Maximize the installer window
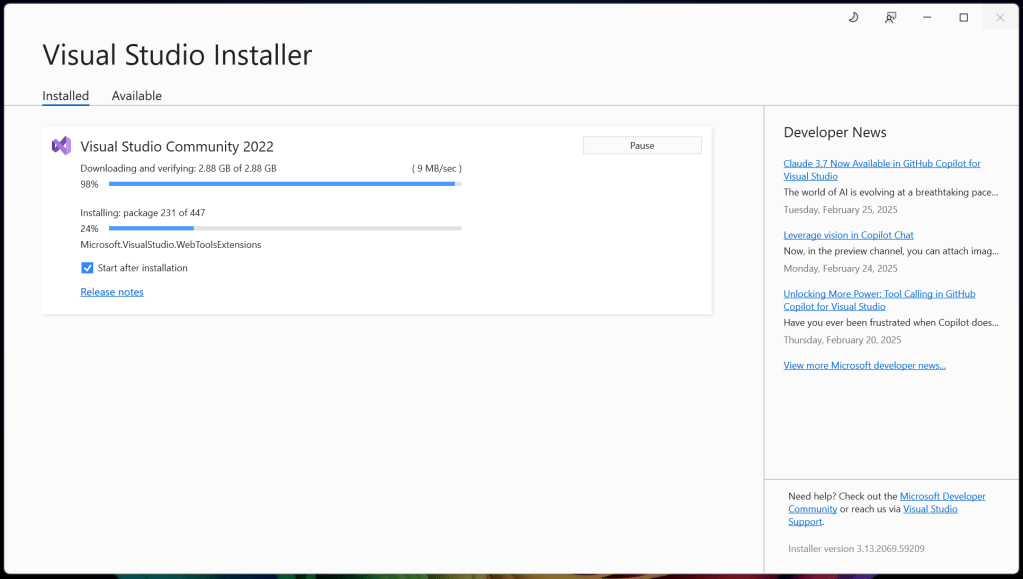1023x579 pixels. pyautogui.click(x=963, y=17)
